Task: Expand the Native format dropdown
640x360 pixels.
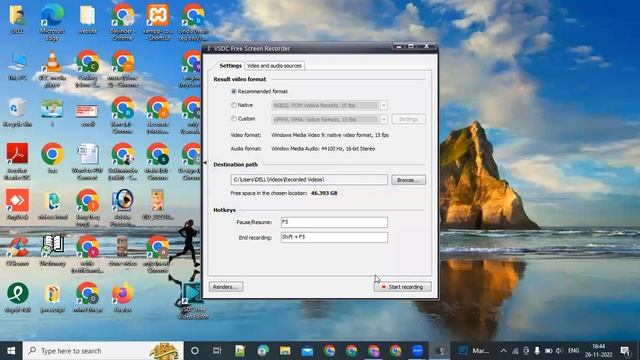Action: tap(384, 105)
